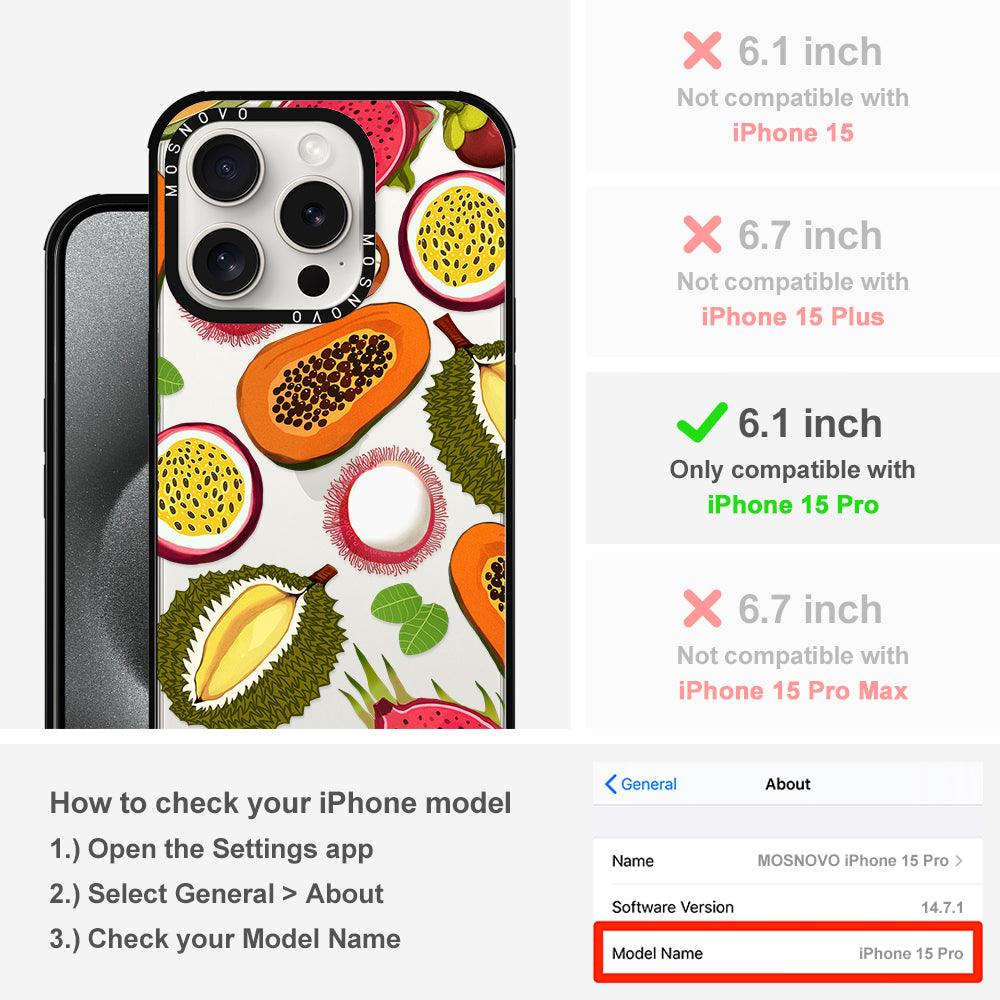Click the Software Version row
This screenshot has height=1000, width=1000.
coord(787,907)
